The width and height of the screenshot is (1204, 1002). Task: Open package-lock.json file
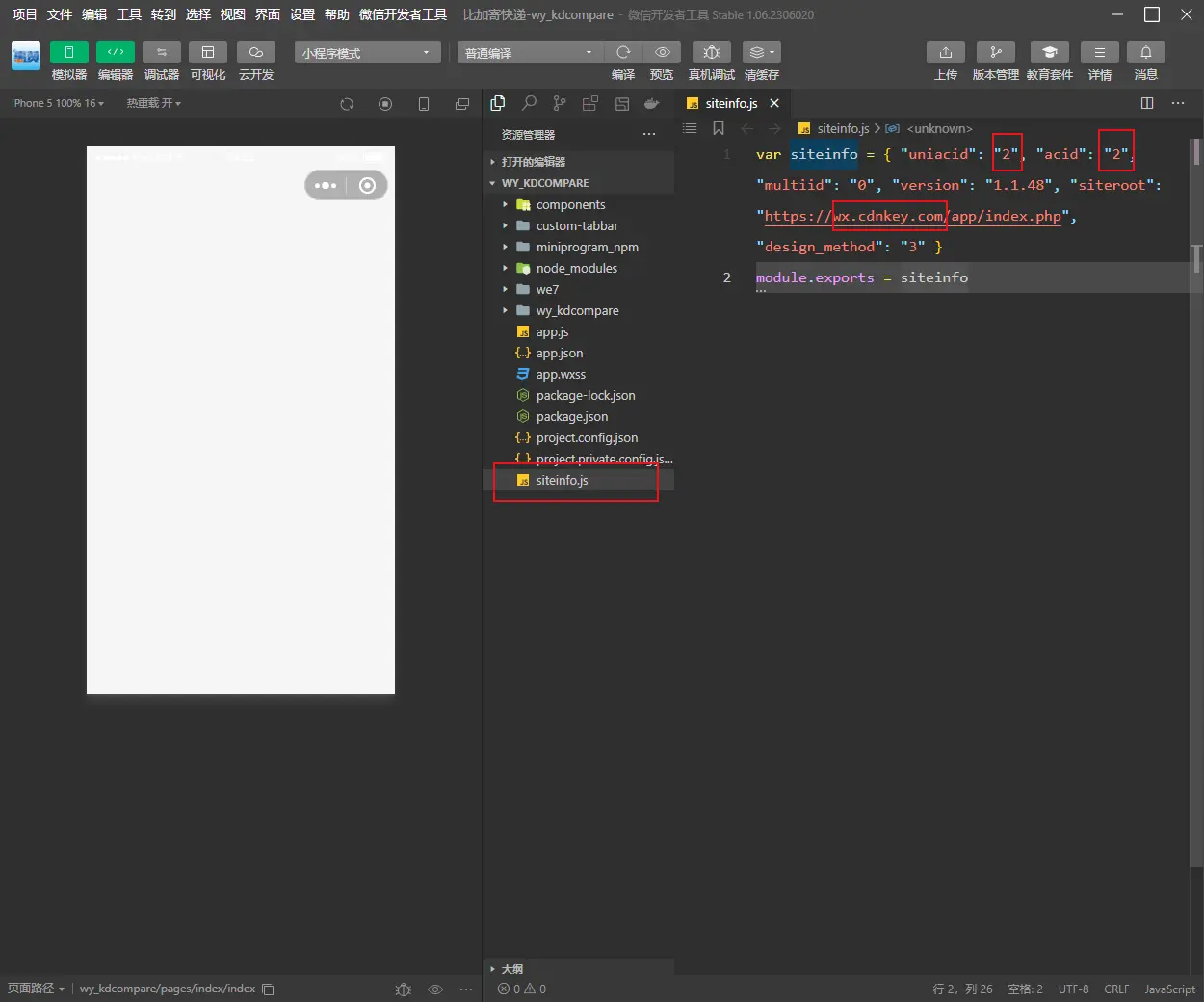pos(578,395)
